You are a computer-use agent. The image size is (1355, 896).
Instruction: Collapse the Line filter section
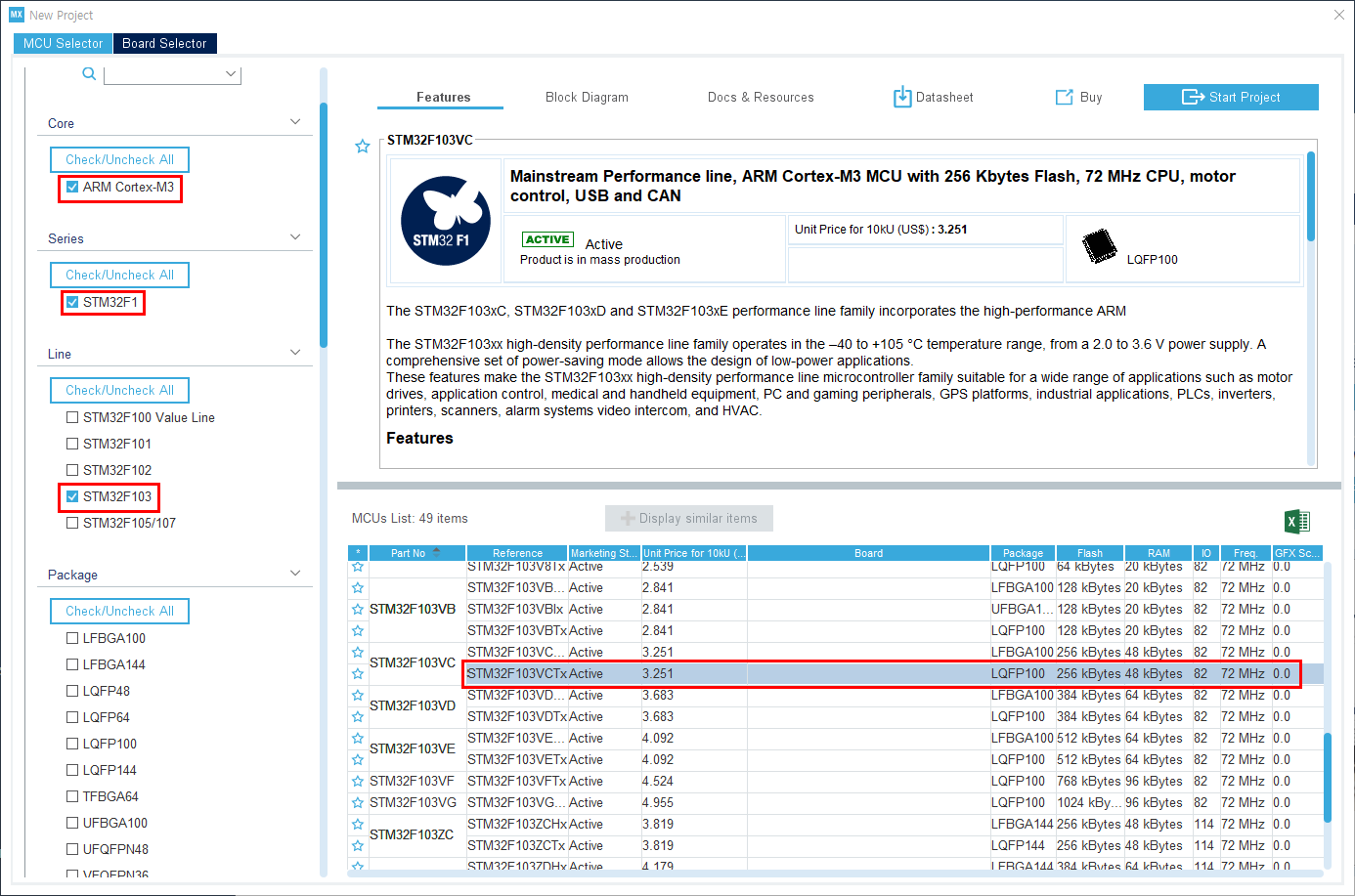295,353
